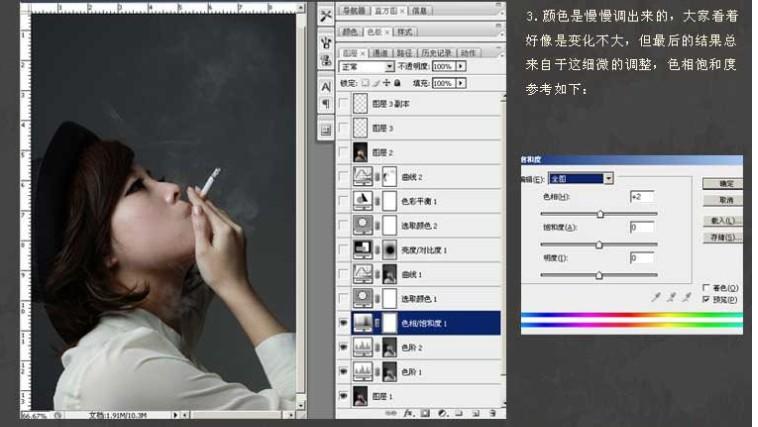Click the 色相/饱和度 1 layer mask thumbnail

point(389,323)
